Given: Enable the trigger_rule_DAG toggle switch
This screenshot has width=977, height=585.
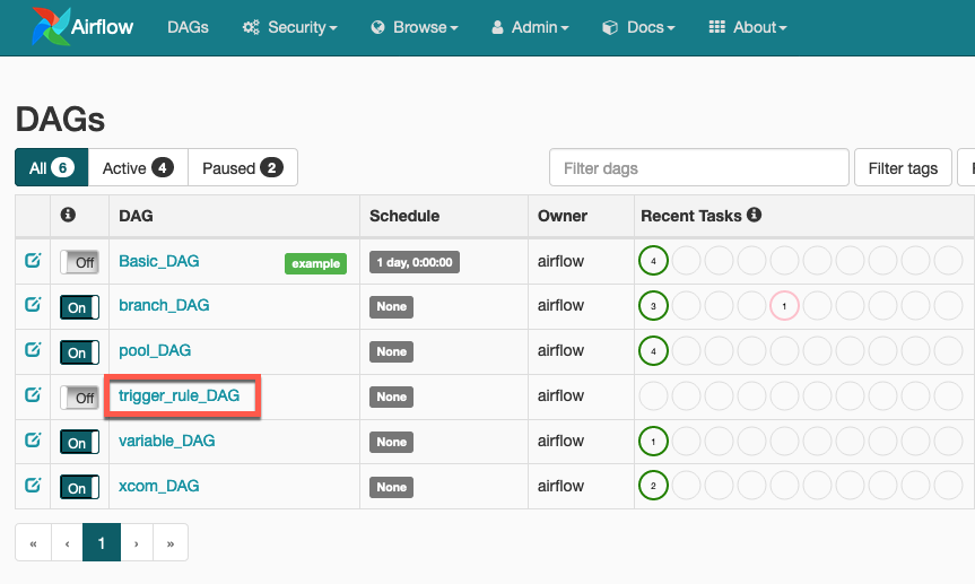Looking at the screenshot, I should [x=79, y=397].
